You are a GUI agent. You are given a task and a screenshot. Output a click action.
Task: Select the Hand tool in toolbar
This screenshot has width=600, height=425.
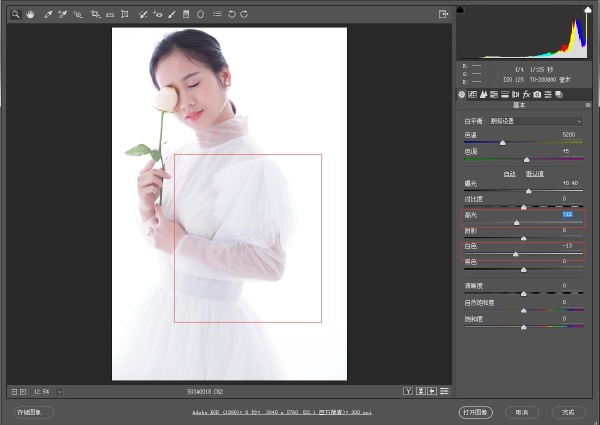[x=30, y=15]
